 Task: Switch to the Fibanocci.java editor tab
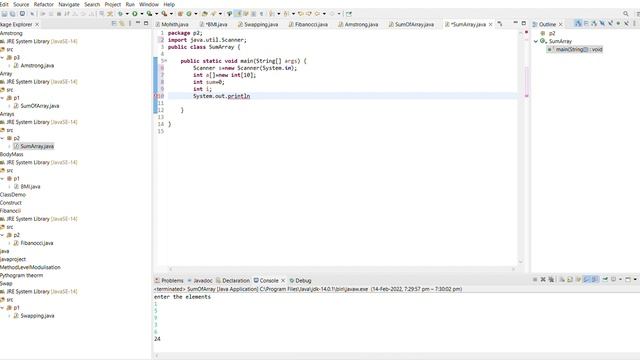(308, 24)
